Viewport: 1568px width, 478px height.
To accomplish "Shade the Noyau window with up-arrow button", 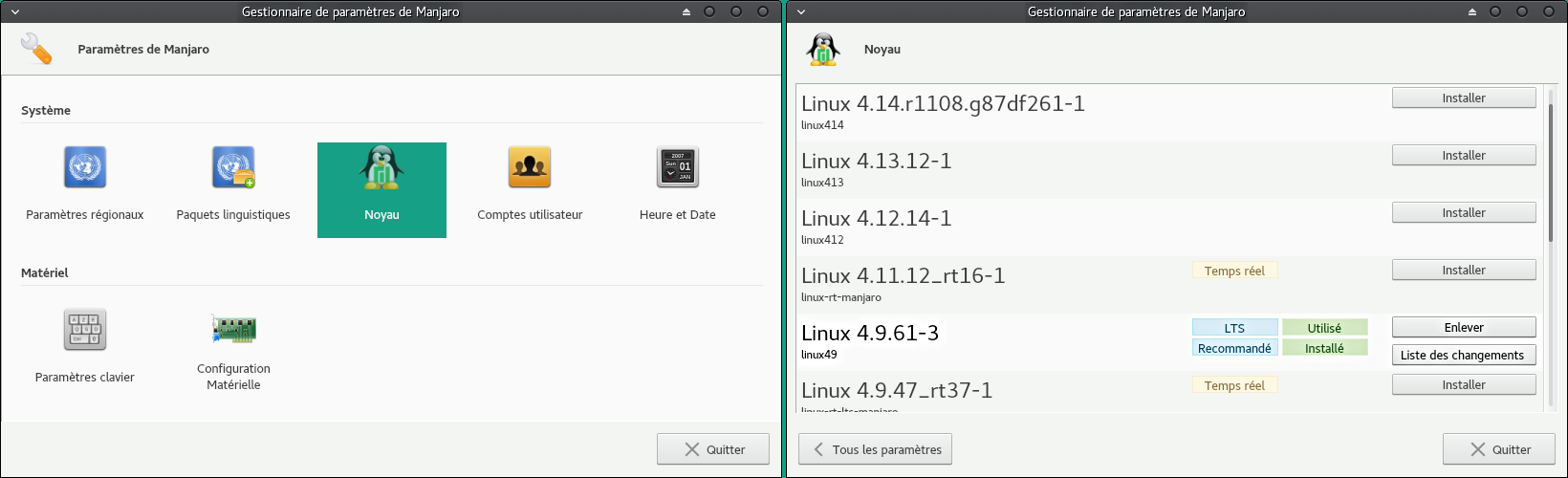I will pos(1472,11).
